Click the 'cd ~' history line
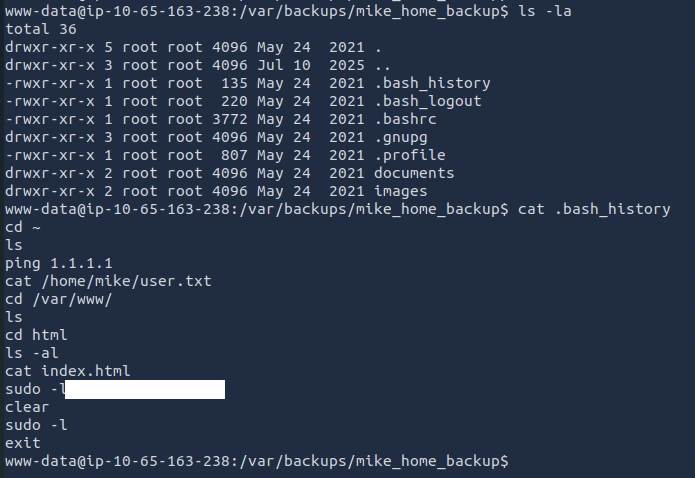 tap(22, 227)
